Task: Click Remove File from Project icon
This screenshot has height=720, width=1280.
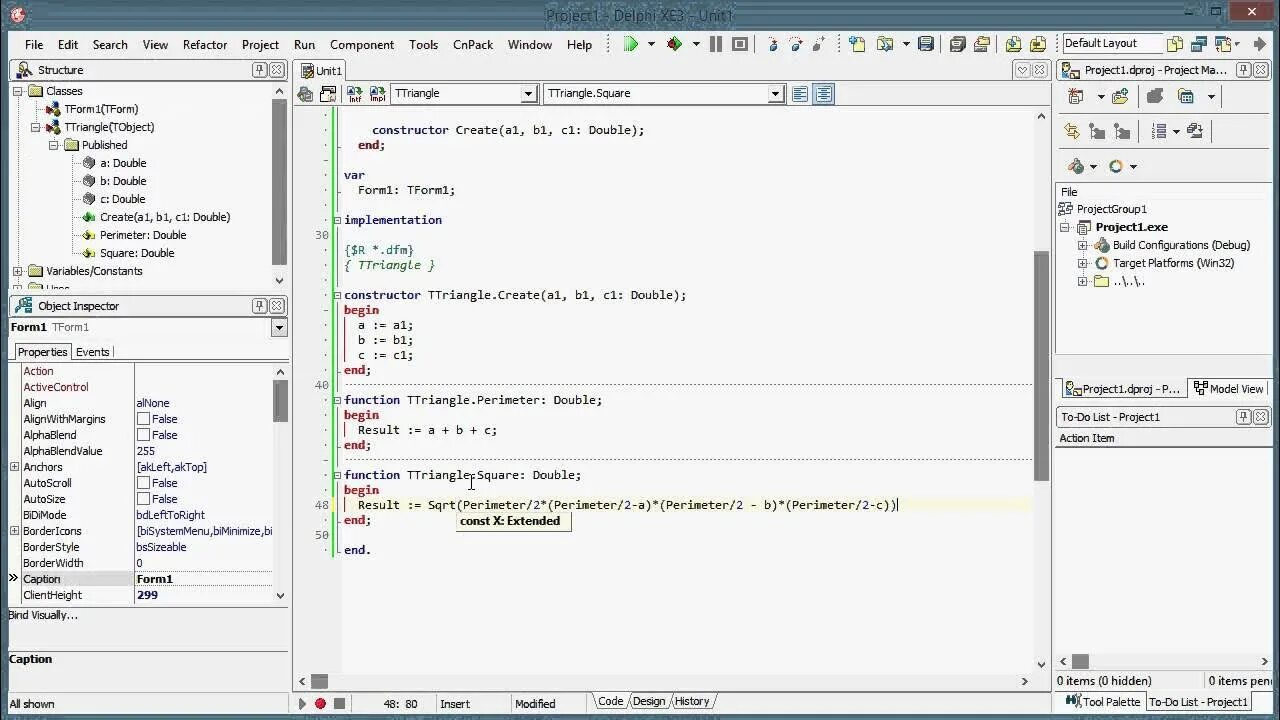Action: [x=1038, y=44]
